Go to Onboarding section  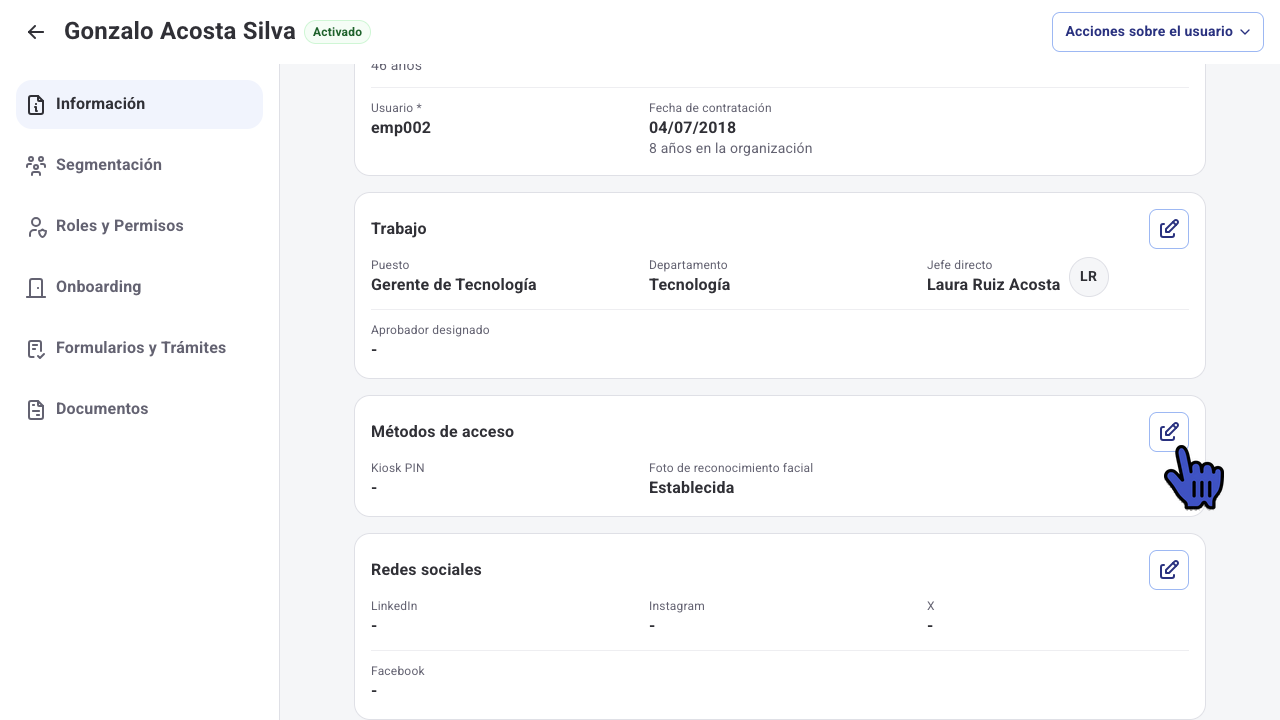point(139,287)
